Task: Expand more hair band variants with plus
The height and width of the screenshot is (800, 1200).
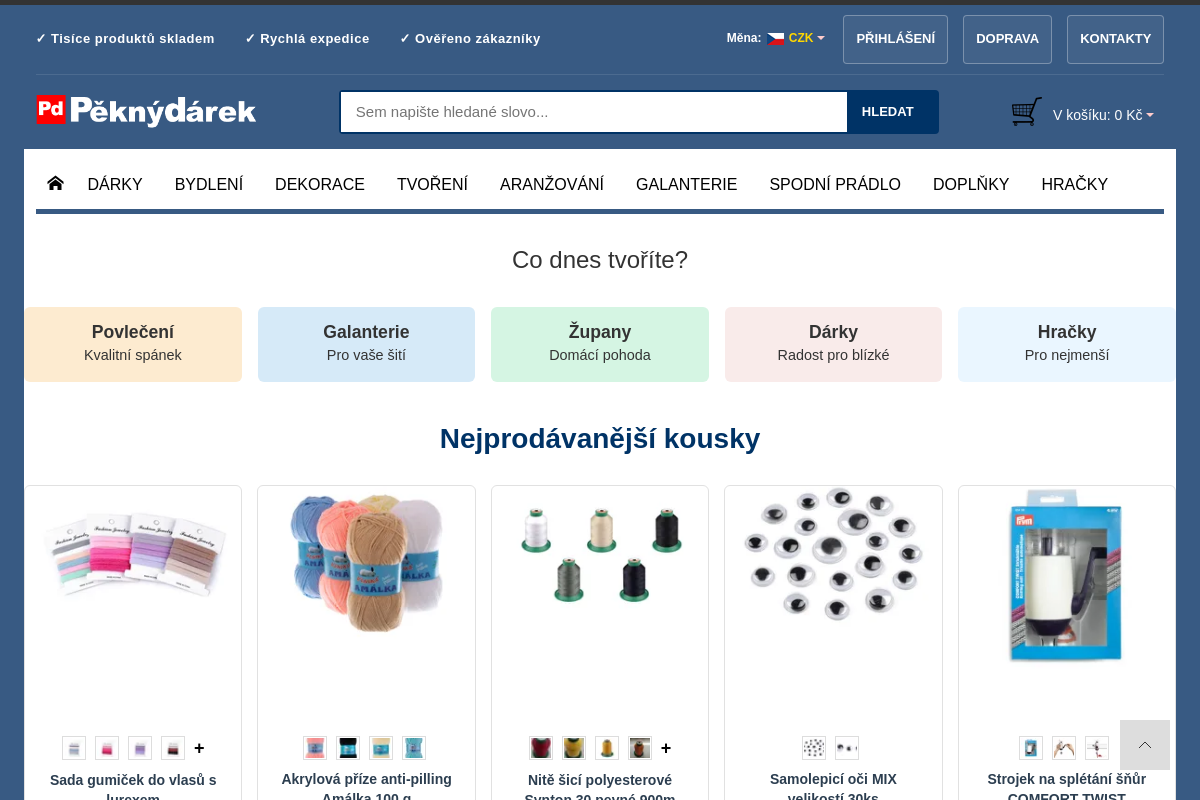Action: pyautogui.click(x=199, y=748)
